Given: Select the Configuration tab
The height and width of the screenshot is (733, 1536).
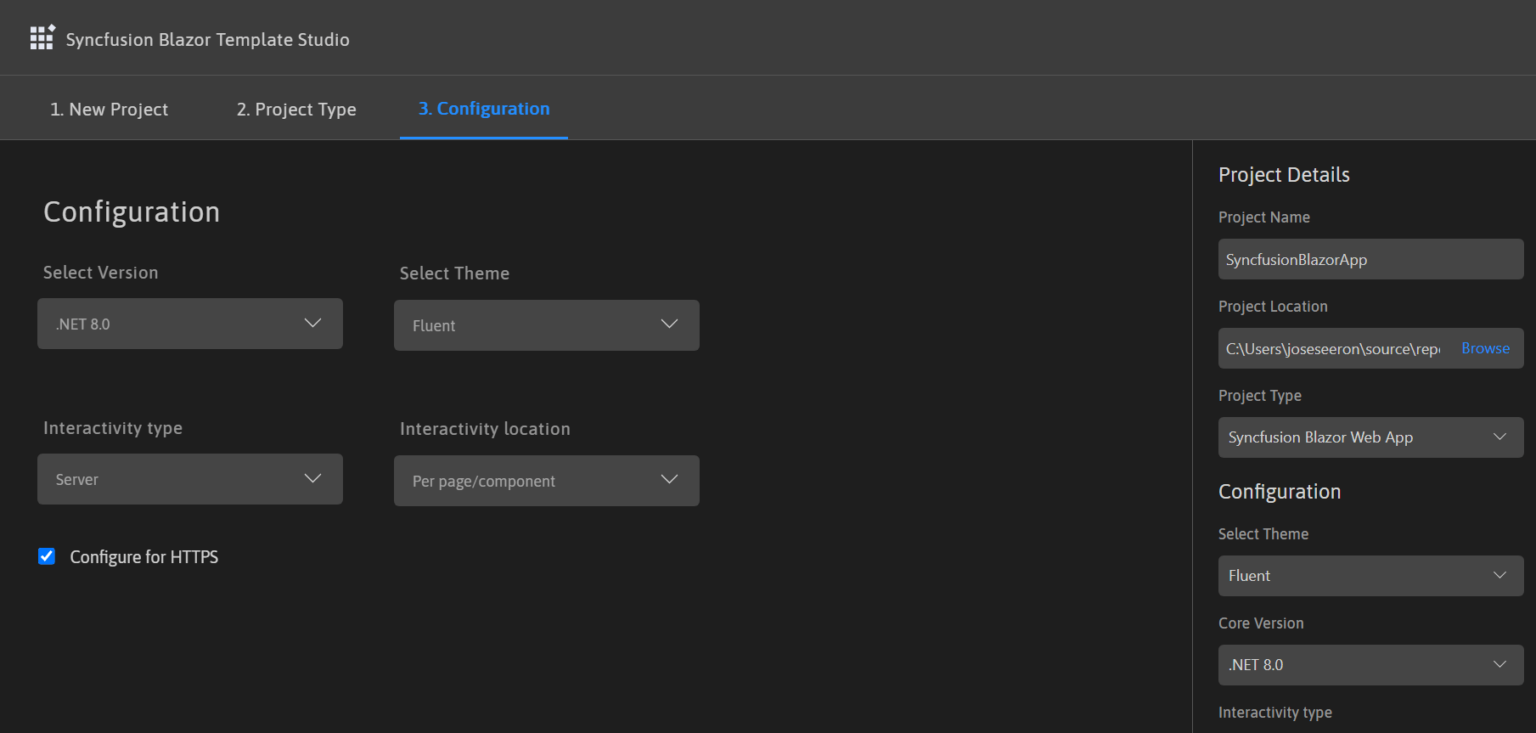Looking at the screenshot, I should click(483, 108).
